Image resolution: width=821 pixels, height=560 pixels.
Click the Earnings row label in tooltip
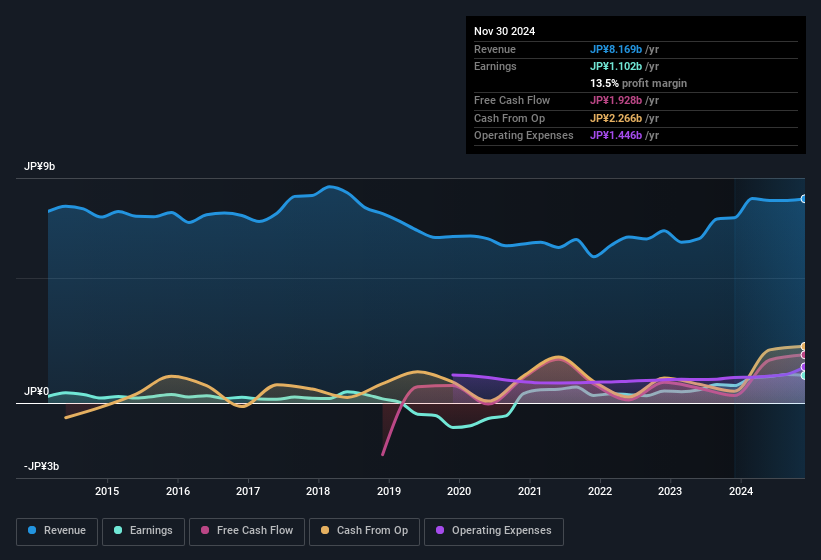point(495,66)
